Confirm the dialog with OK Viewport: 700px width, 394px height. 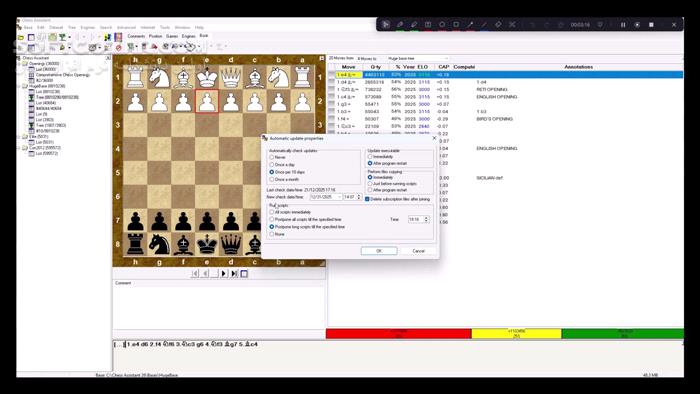point(379,251)
